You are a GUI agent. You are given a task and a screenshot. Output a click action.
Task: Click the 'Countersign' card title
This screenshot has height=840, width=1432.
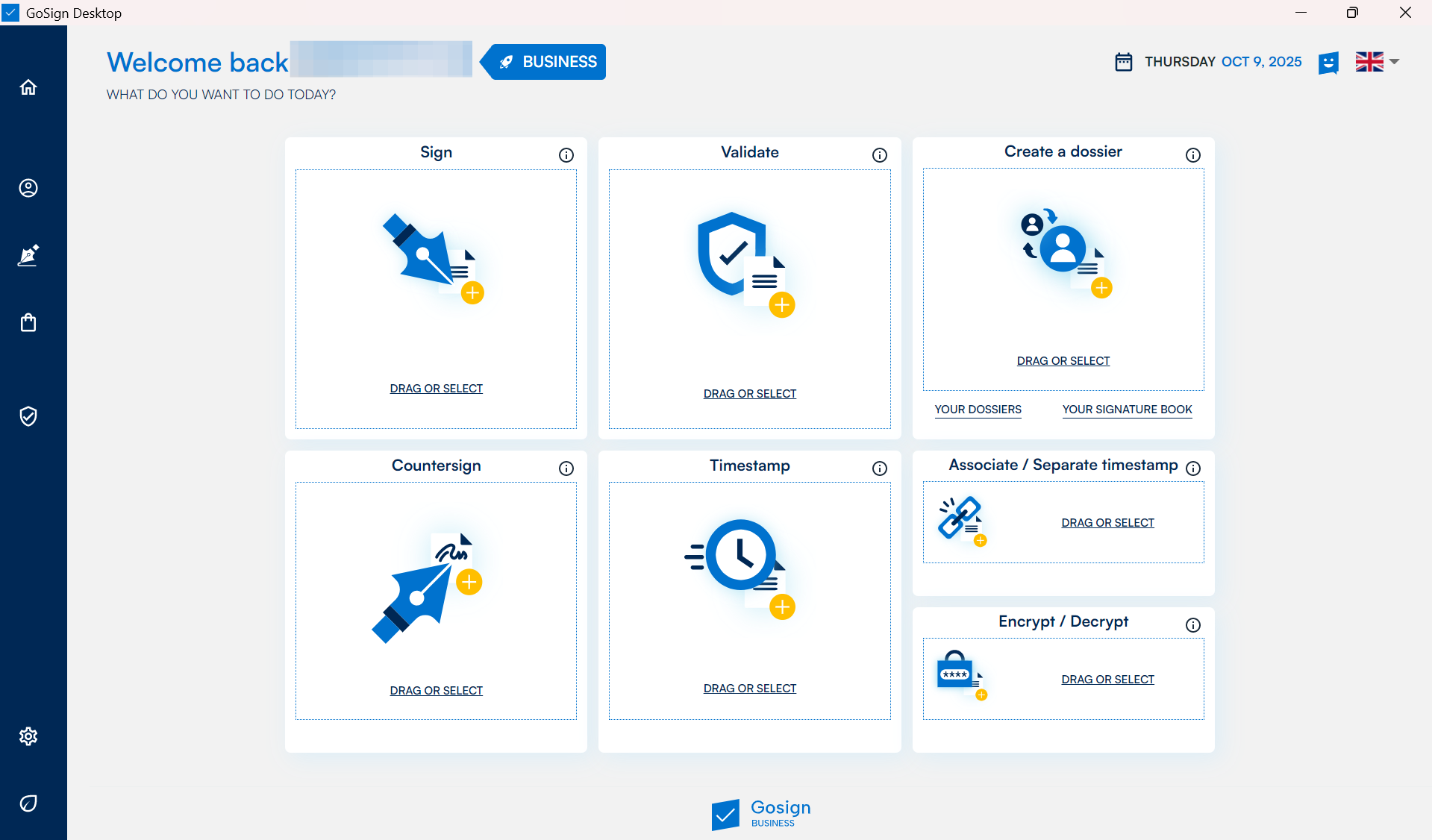(437, 466)
